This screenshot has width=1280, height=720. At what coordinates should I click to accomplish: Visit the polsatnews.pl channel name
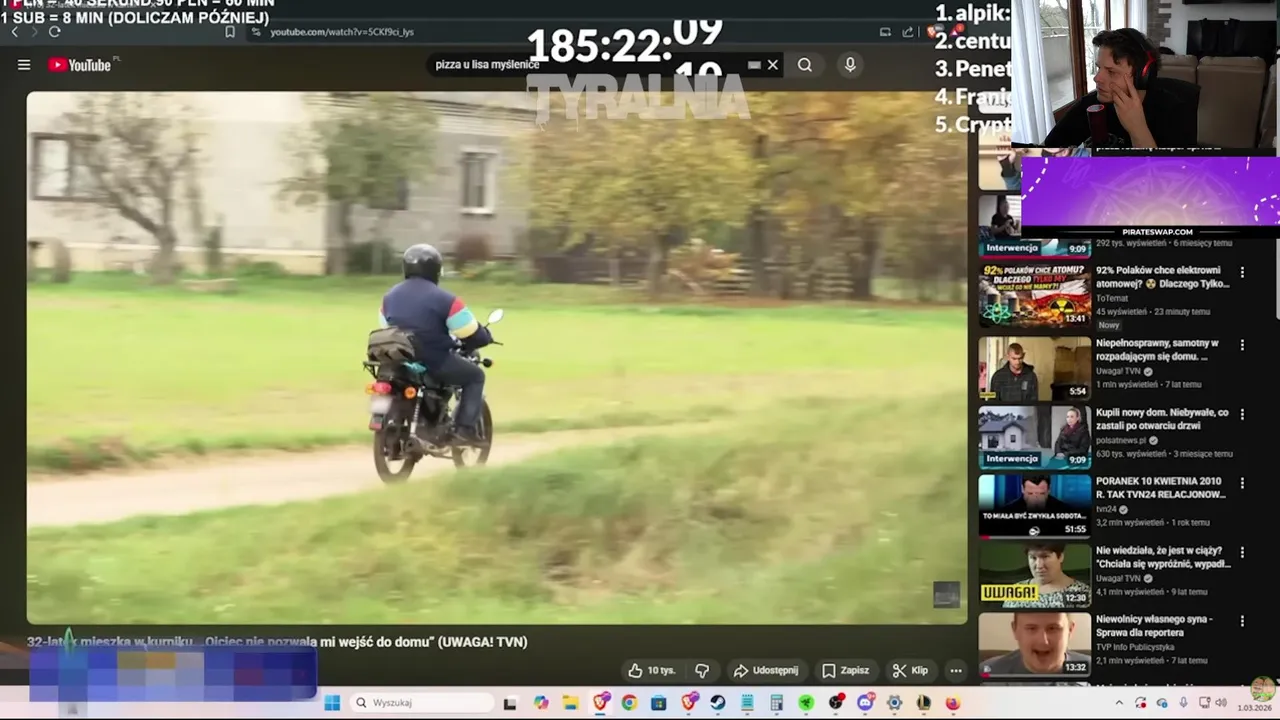1121,440
